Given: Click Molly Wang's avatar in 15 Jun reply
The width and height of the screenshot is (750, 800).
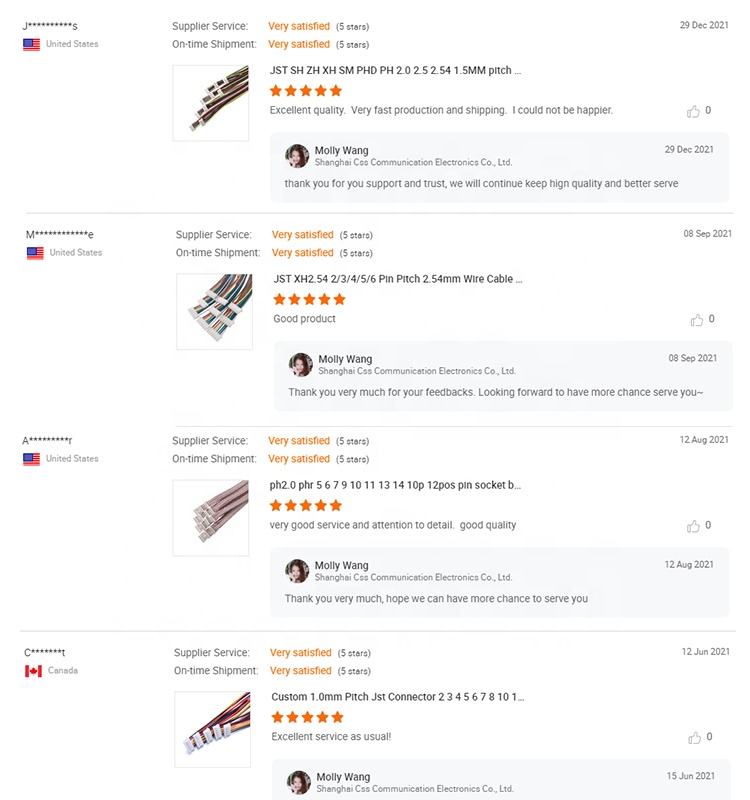Looking at the screenshot, I should [x=299, y=782].
